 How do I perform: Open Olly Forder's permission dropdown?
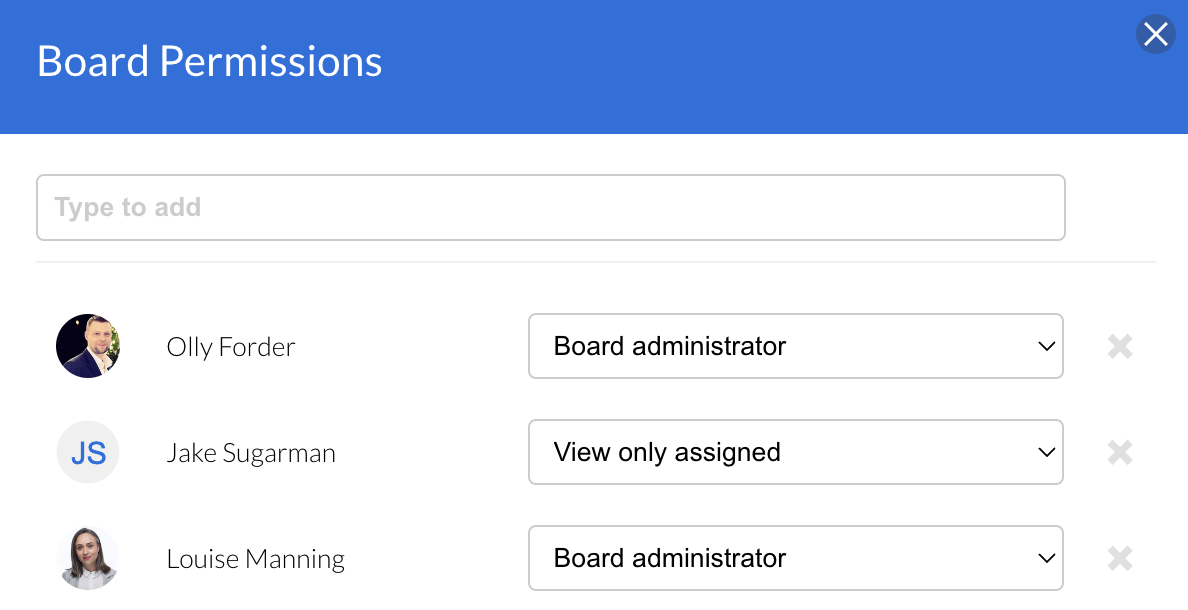[x=794, y=347]
